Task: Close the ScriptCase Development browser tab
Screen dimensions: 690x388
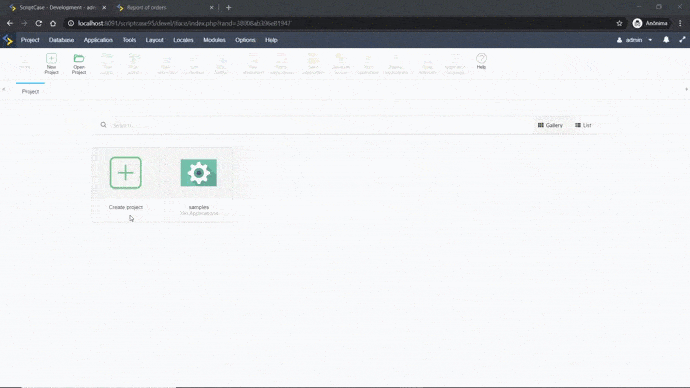Action: (x=104, y=7)
